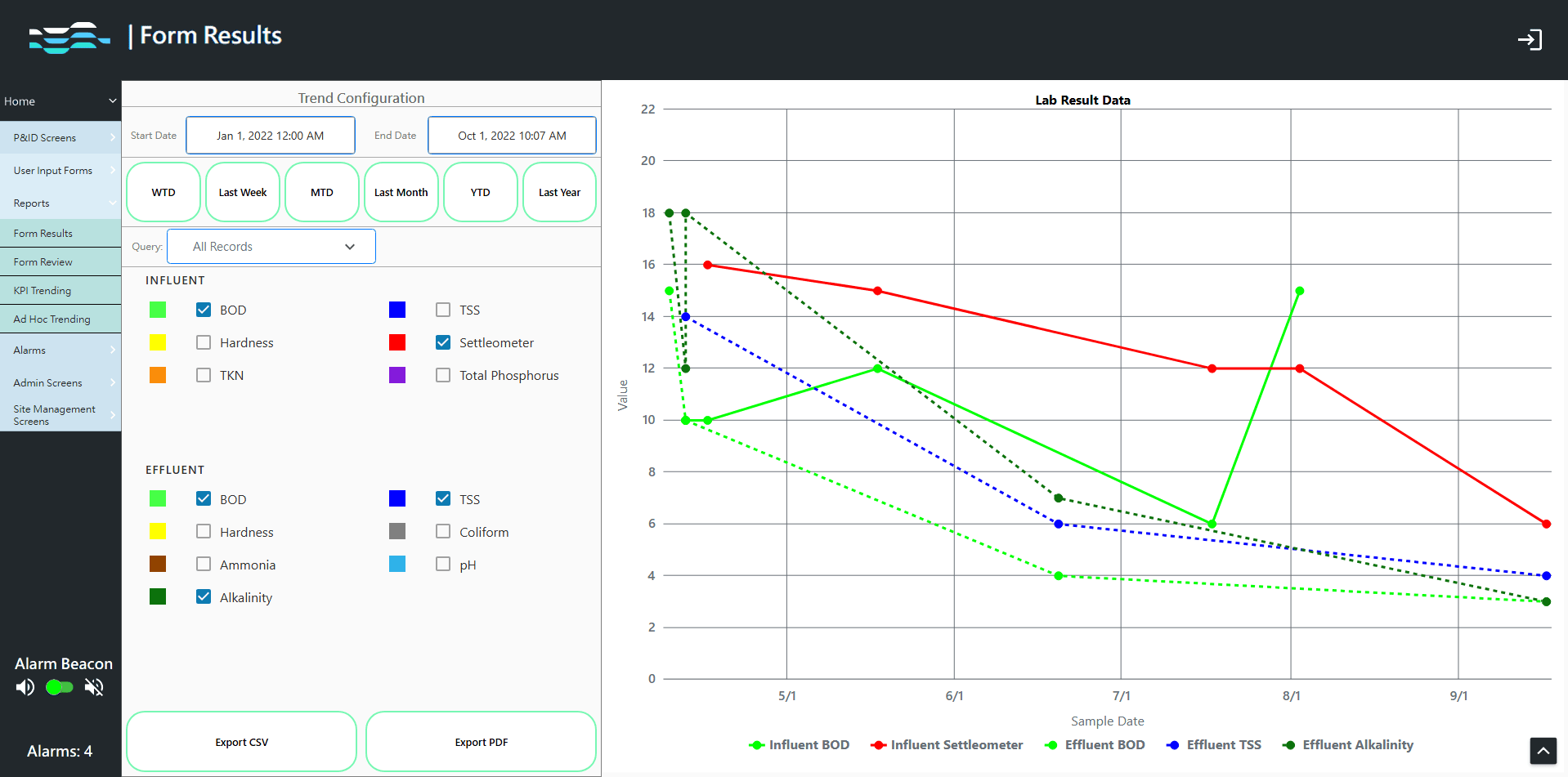Enable the Total Phosphorus checkbox

point(443,374)
